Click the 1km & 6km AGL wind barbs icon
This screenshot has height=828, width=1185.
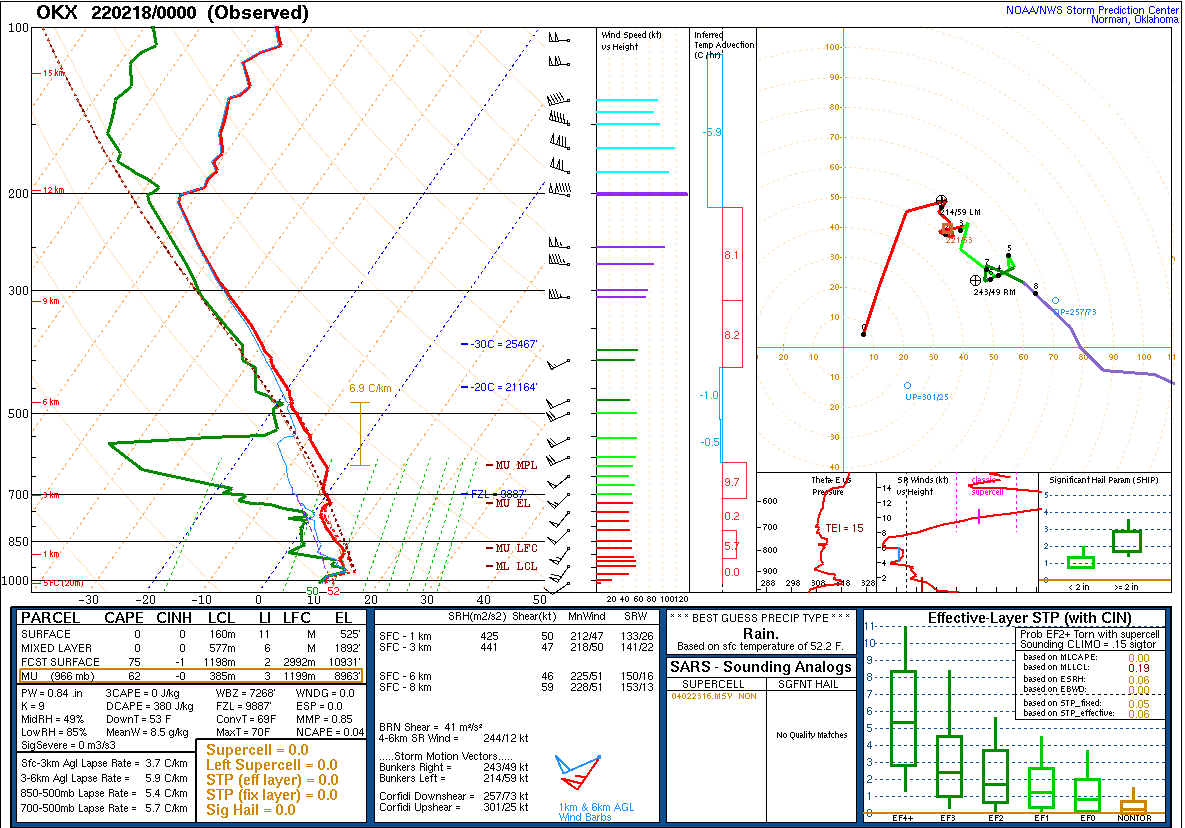tap(578, 774)
